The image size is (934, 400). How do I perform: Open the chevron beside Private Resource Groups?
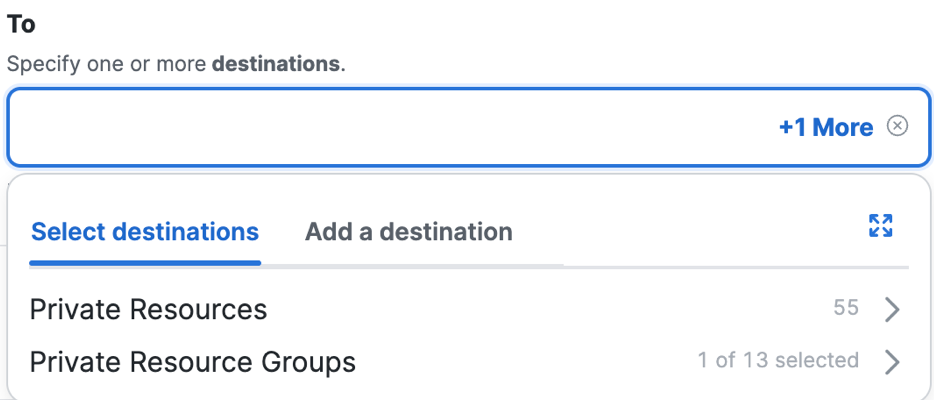click(x=892, y=362)
